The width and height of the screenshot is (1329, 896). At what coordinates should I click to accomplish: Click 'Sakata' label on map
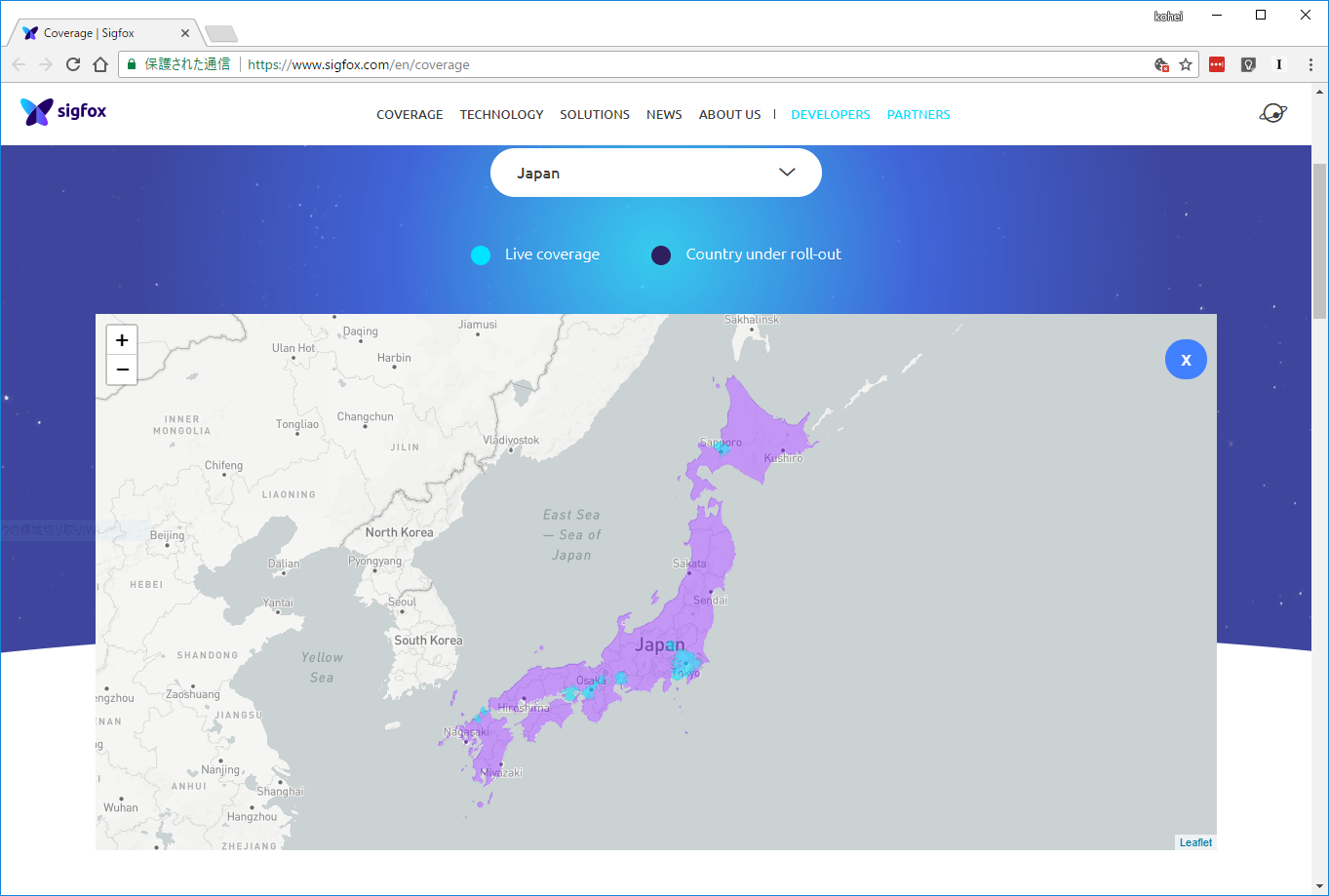689,564
